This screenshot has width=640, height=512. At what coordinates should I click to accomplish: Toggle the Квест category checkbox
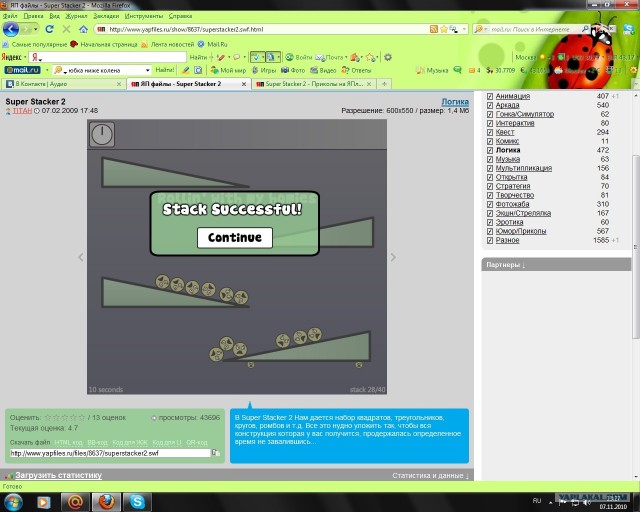click(x=490, y=132)
